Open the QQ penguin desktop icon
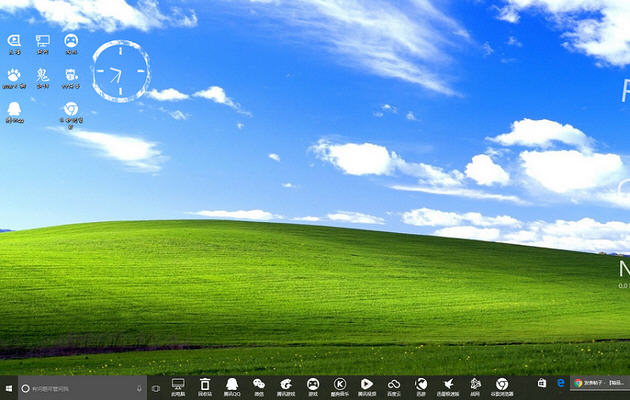The width and height of the screenshot is (630, 400). (x=14, y=112)
